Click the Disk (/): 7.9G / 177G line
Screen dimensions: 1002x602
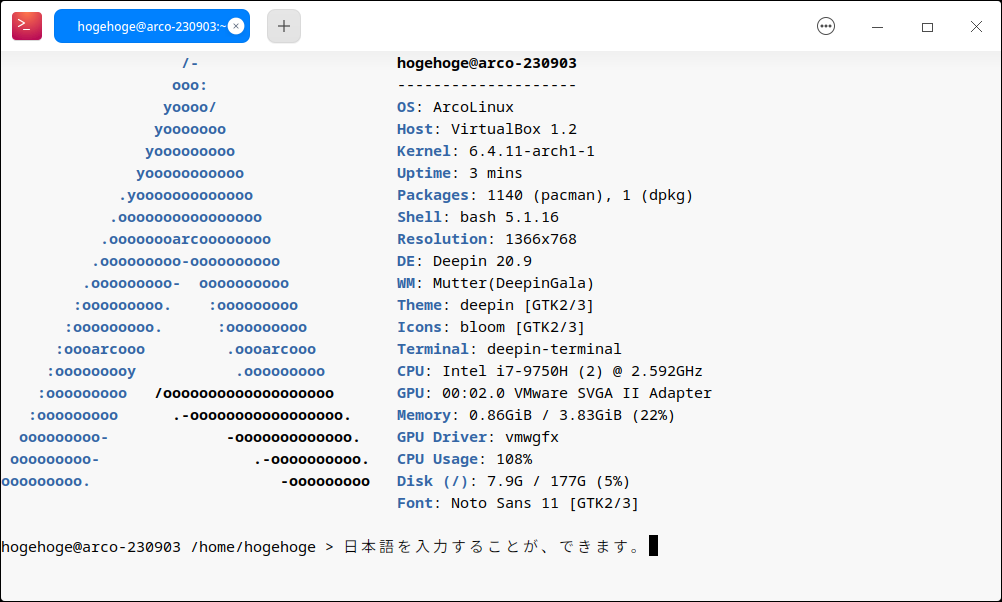tap(514, 481)
